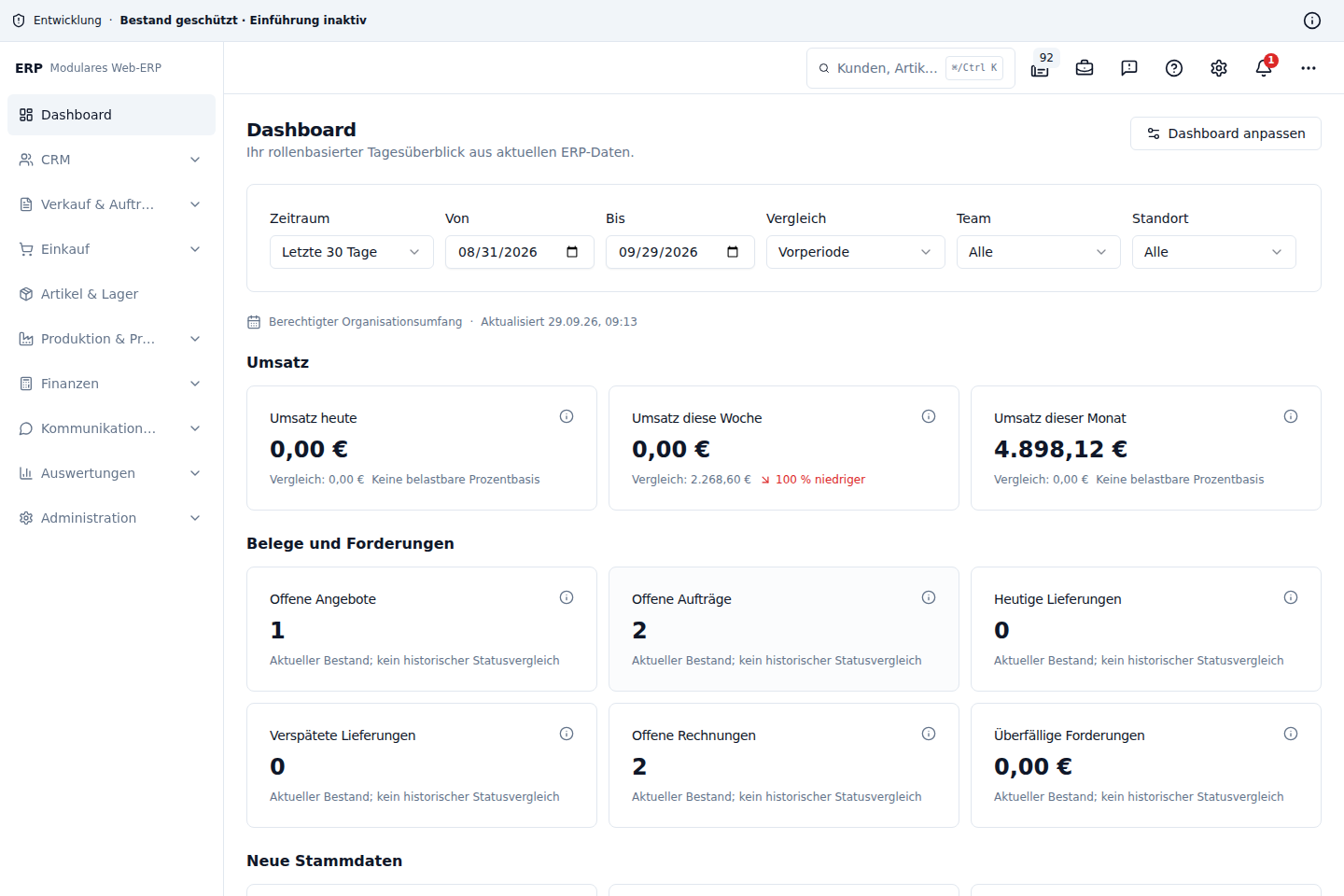Show info for Verspätete Lieferungen card
Screen dimensions: 1344x896
pos(567,734)
